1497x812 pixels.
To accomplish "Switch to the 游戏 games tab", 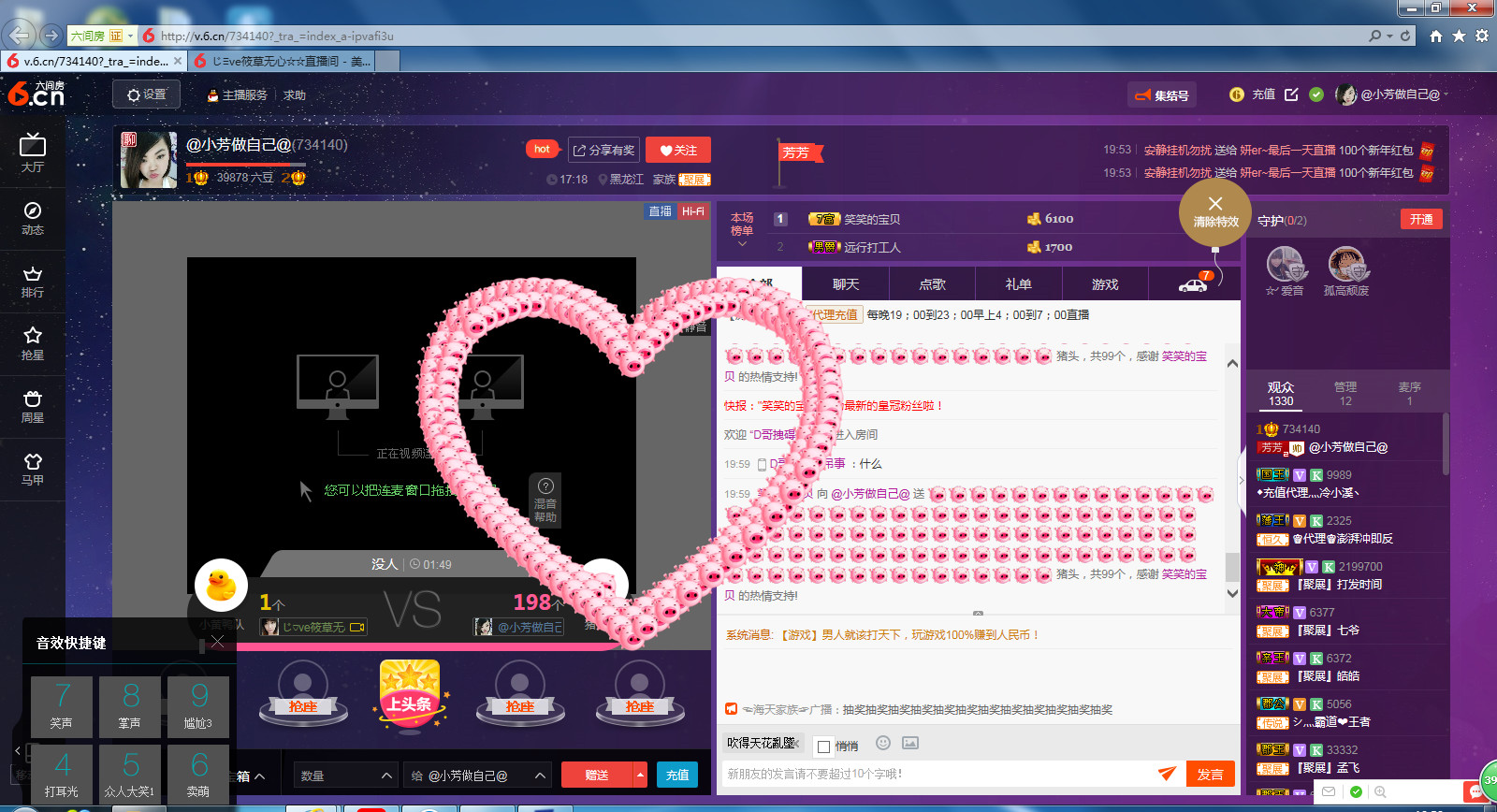I will [1105, 283].
